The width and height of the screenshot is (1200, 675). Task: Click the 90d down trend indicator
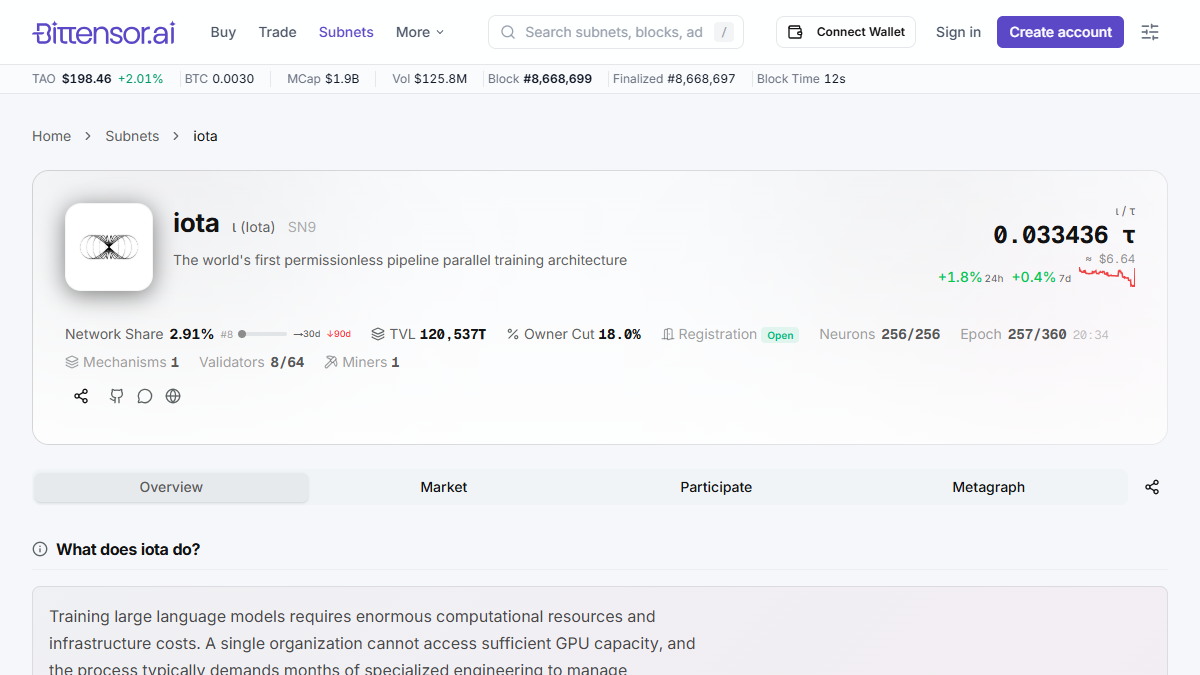[339, 334]
